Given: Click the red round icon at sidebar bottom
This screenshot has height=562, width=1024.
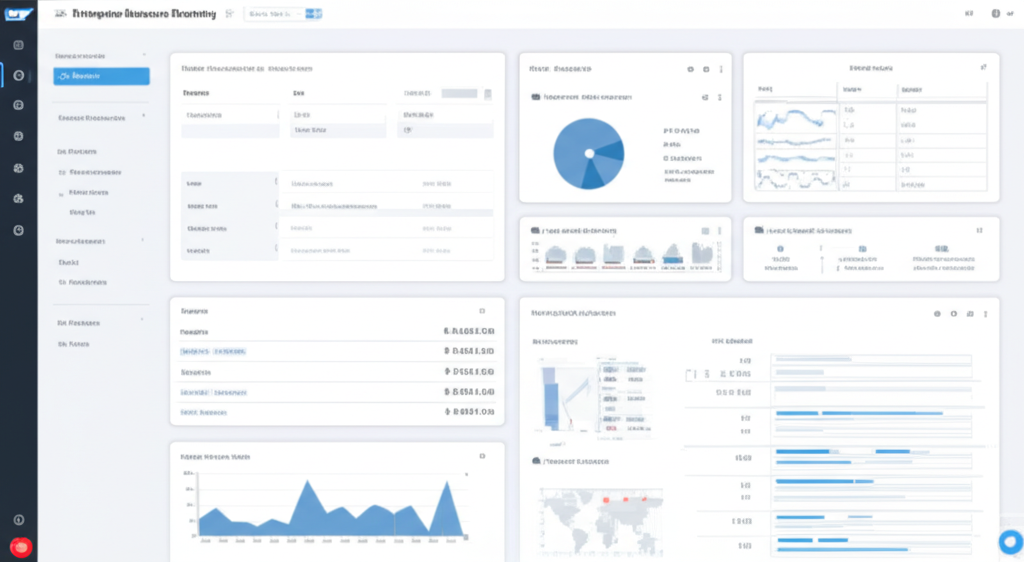Looking at the screenshot, I should 20,547.
